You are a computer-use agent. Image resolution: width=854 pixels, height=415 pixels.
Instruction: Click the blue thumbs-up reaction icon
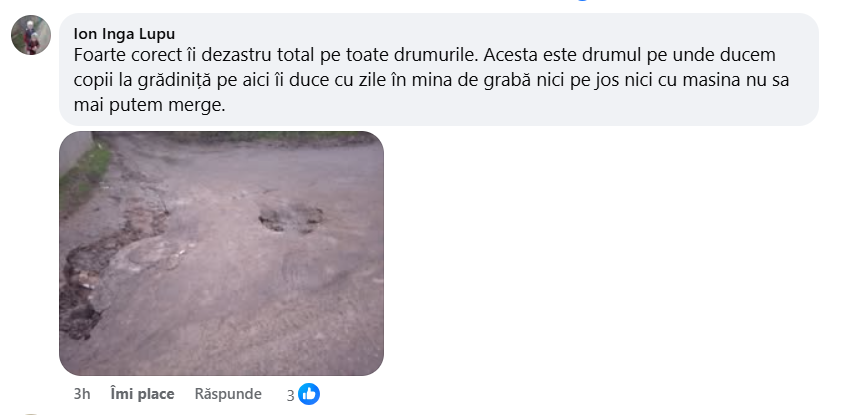click(x=309, y=394)
